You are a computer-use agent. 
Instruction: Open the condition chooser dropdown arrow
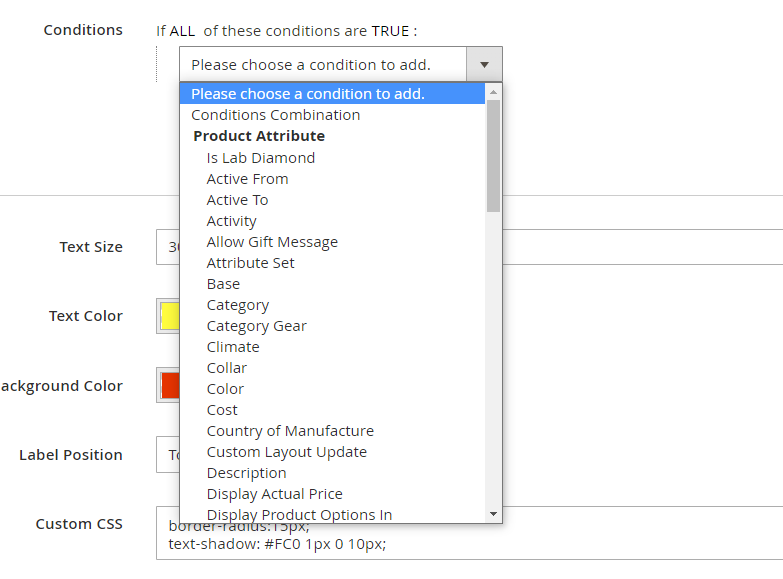[x=484, y=65]
